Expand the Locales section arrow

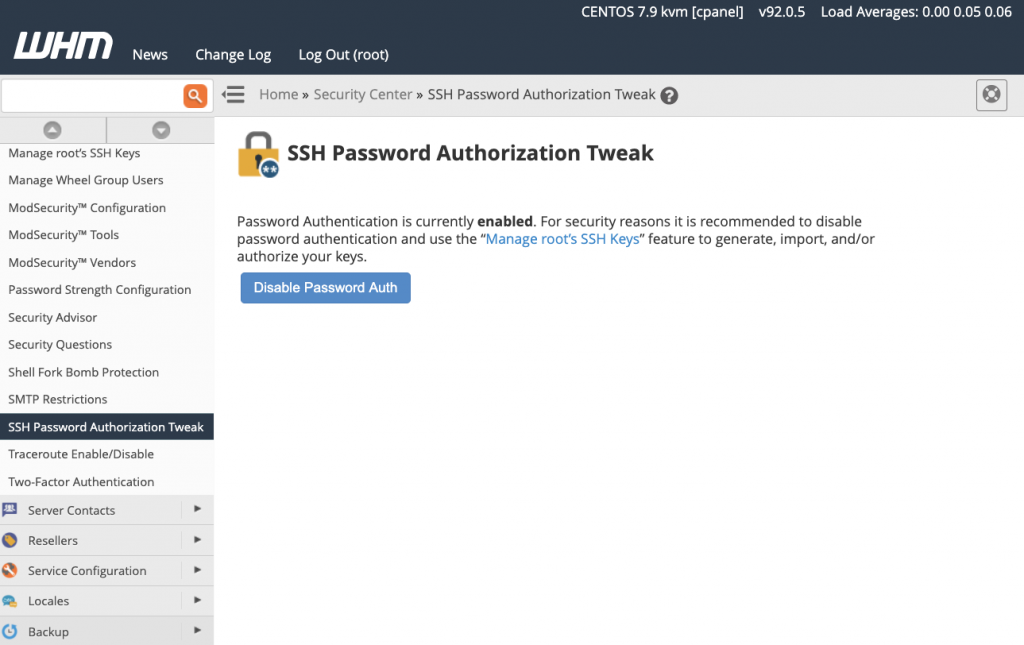click(197, 600)
